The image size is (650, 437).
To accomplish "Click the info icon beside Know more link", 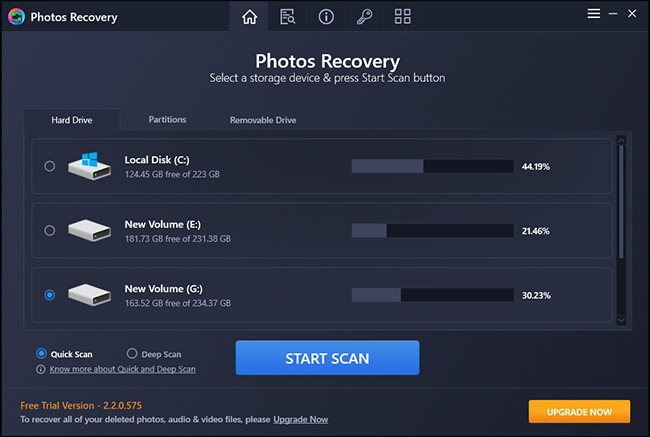I will click(41, 369).
